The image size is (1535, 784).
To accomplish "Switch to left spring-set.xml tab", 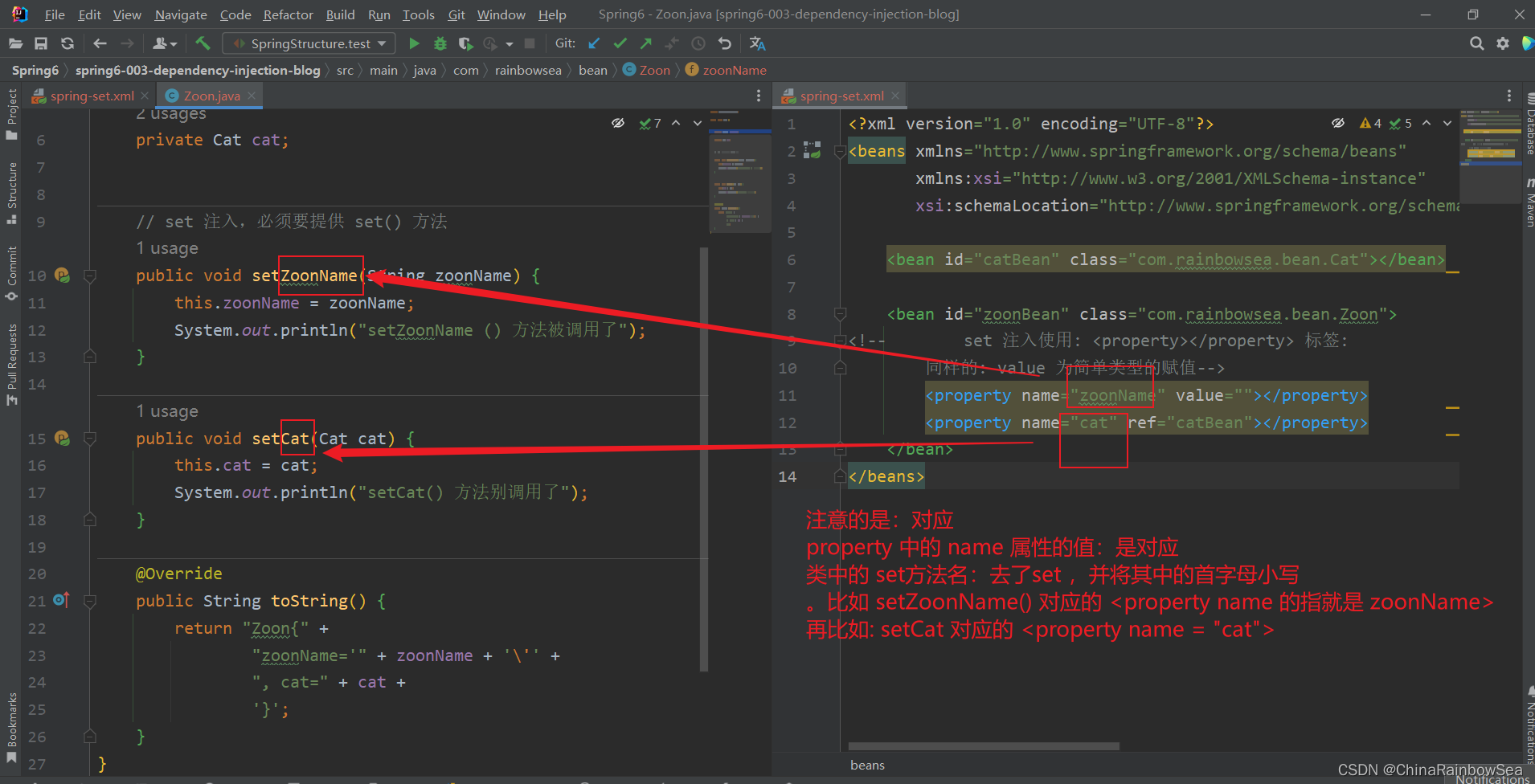I will tap(92, 96).
